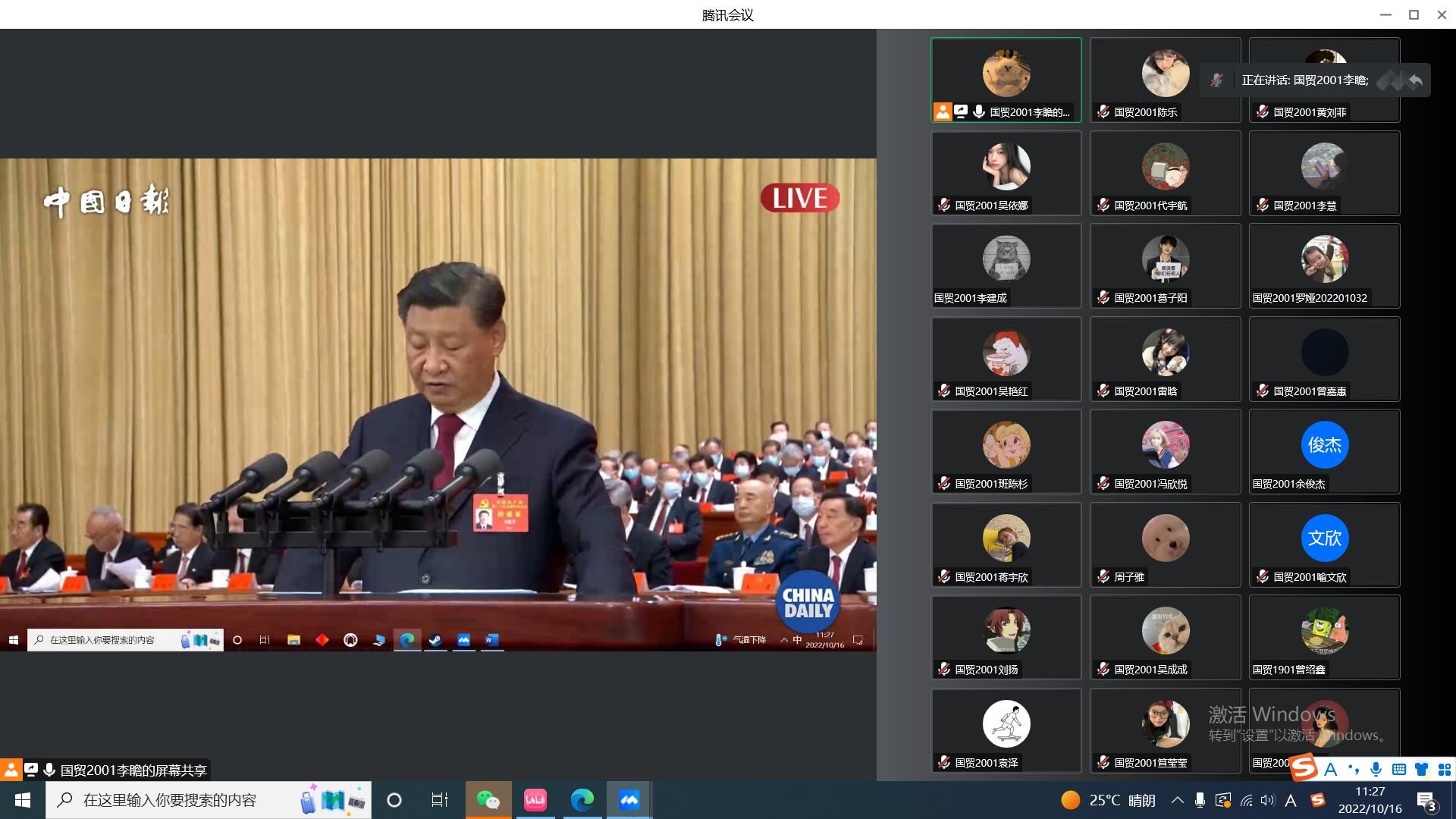Open the Sogou soft keyboard icon

click(1399, 770)
